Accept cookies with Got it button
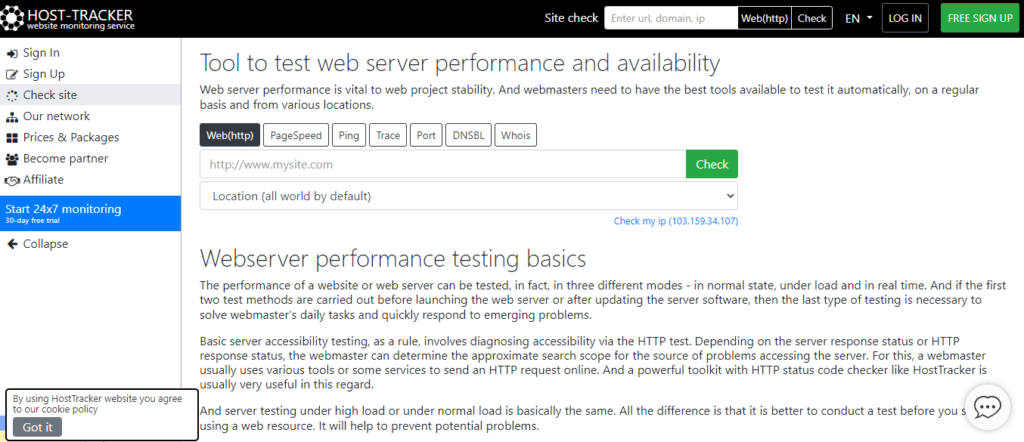The height and width of the screenshot is (442, 1024). pos(37,427)
